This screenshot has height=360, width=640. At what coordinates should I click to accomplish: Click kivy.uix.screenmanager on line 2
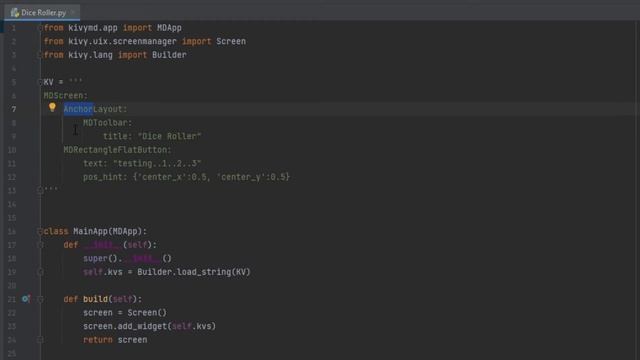(122, 41)
